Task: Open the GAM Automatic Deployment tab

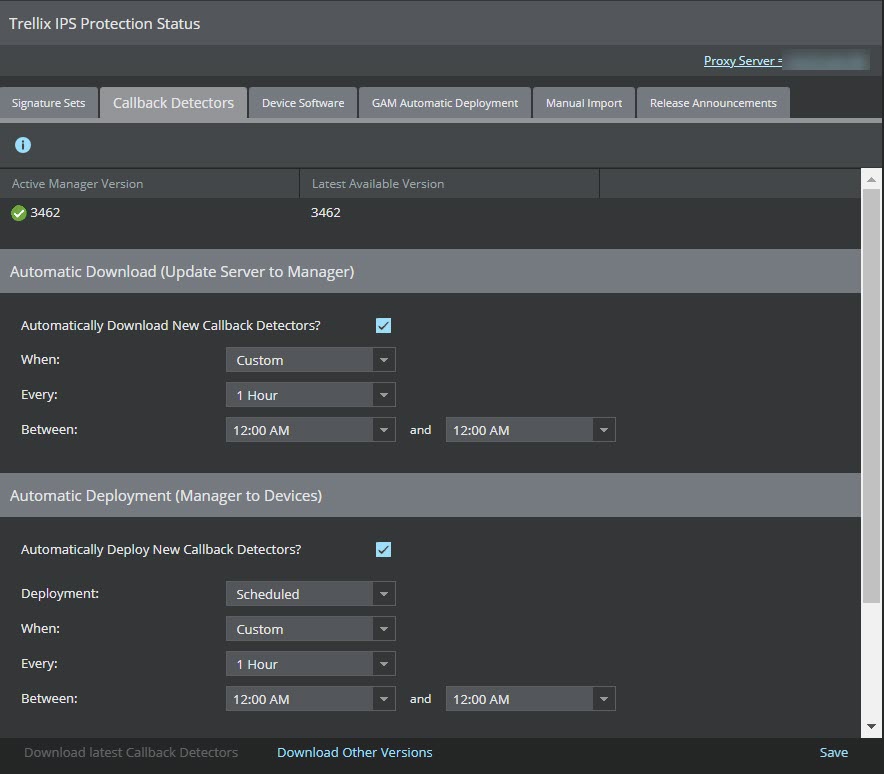Action: tap(444, 103)
